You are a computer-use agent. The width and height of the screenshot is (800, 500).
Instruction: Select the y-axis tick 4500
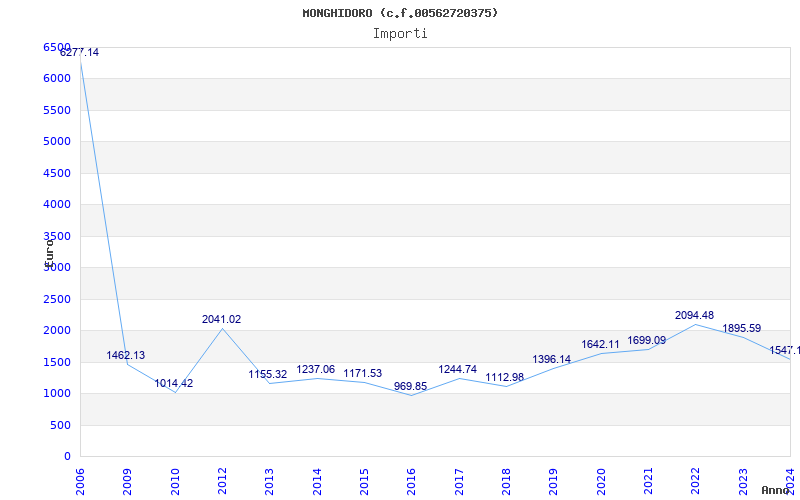(57, 173)
